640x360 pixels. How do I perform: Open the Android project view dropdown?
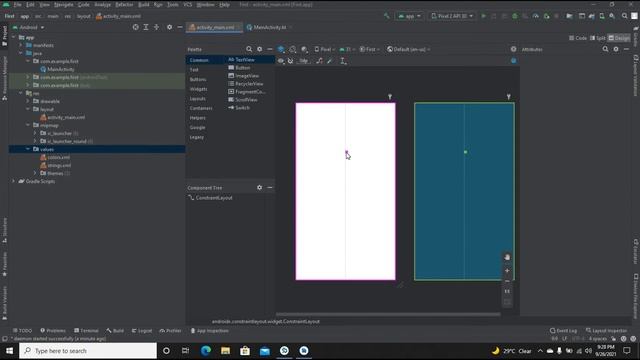[x=28, y=27]
